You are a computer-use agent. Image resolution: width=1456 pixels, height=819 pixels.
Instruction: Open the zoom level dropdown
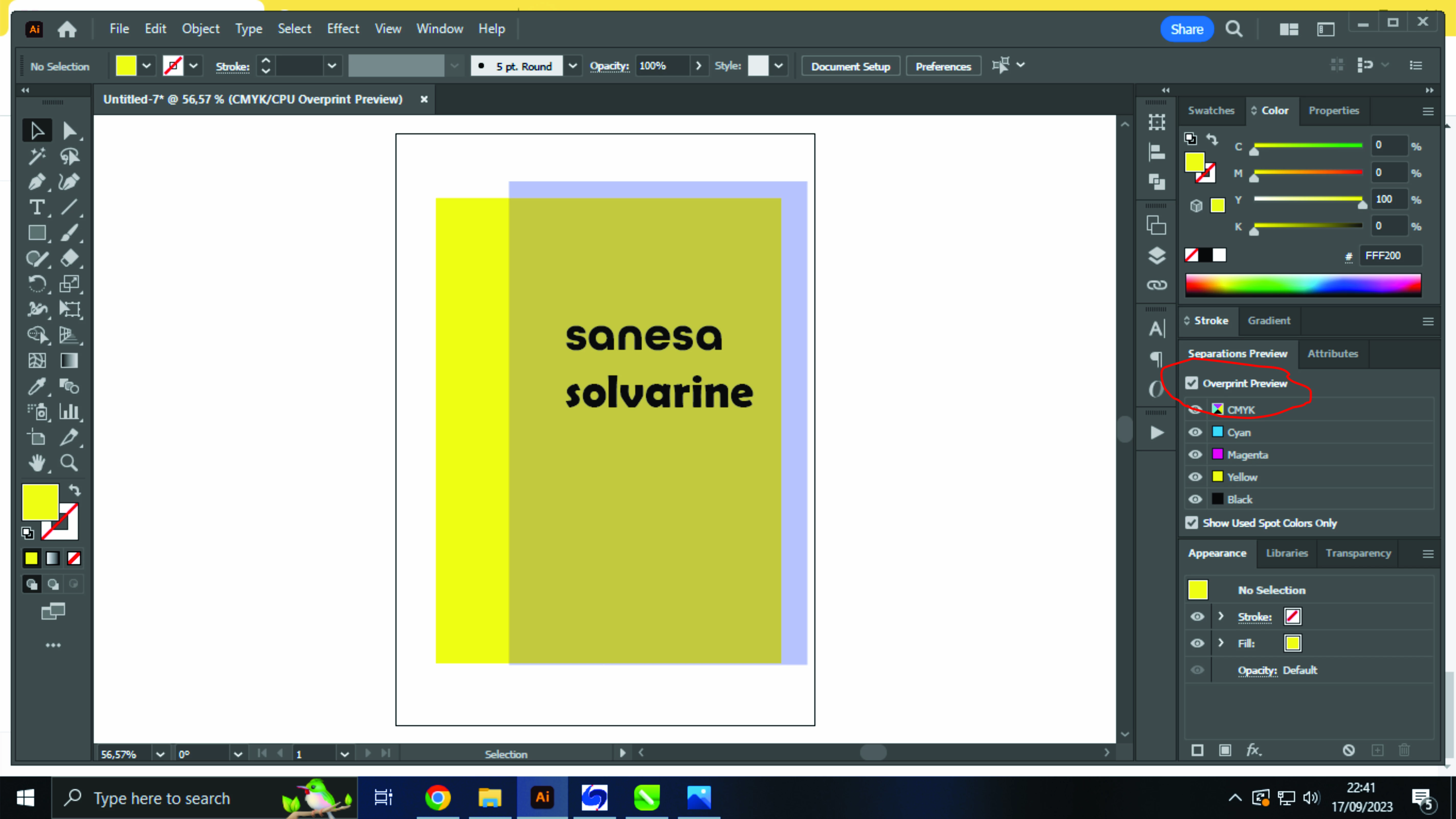coord(161,754)
